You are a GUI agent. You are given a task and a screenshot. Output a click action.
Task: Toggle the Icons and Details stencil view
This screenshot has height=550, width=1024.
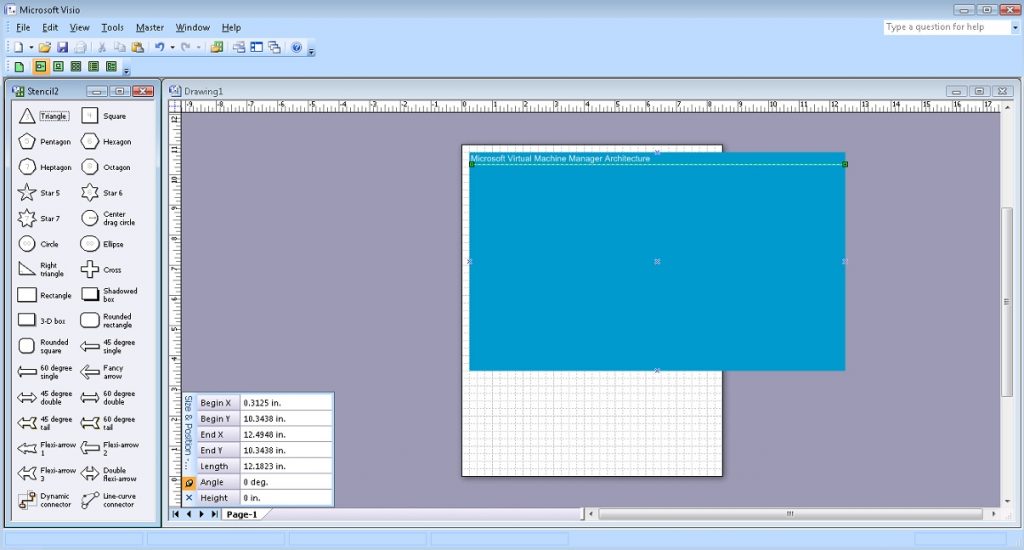pyautogui.click(x=111, y=67)
